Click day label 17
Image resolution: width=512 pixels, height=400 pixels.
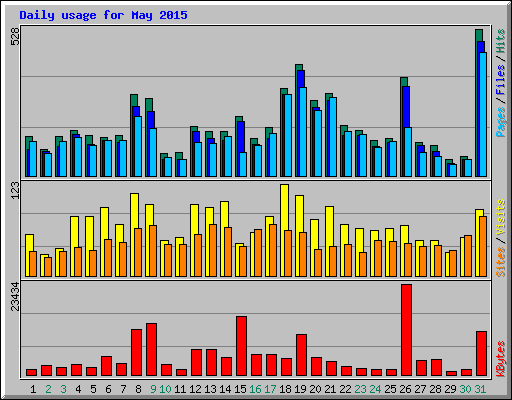tap(270, 389)
